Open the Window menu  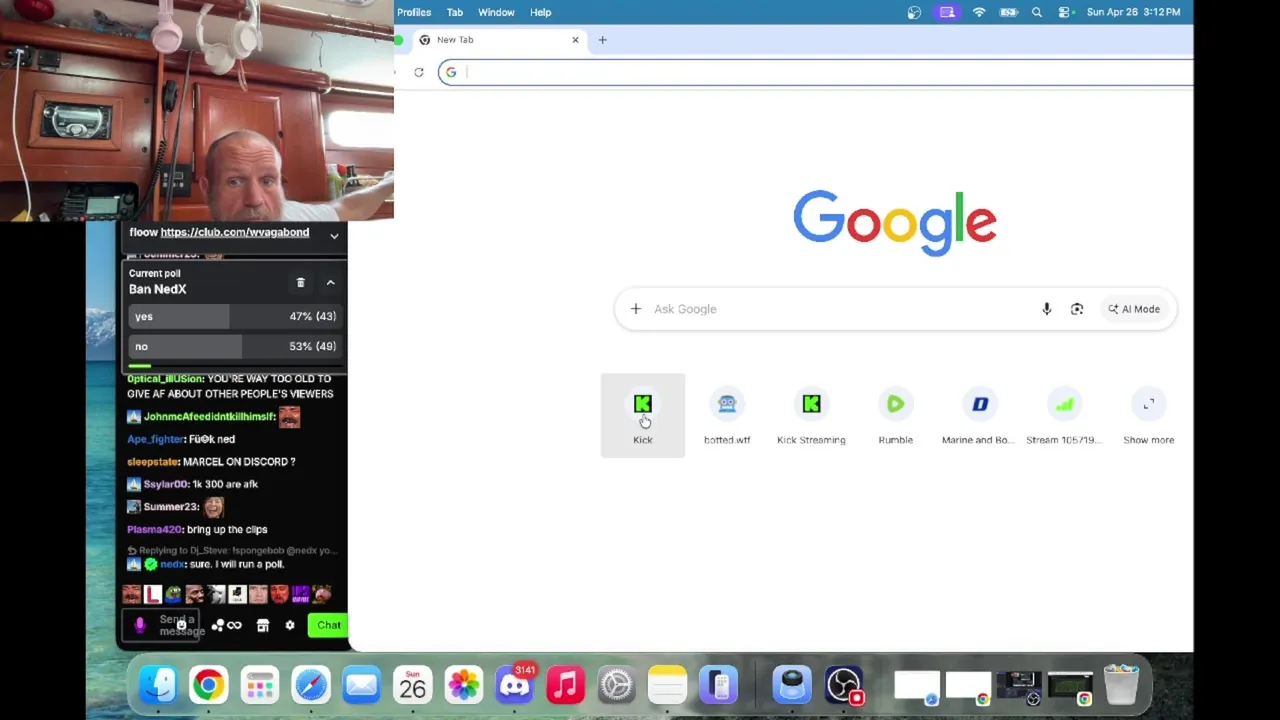click(496, 12)
